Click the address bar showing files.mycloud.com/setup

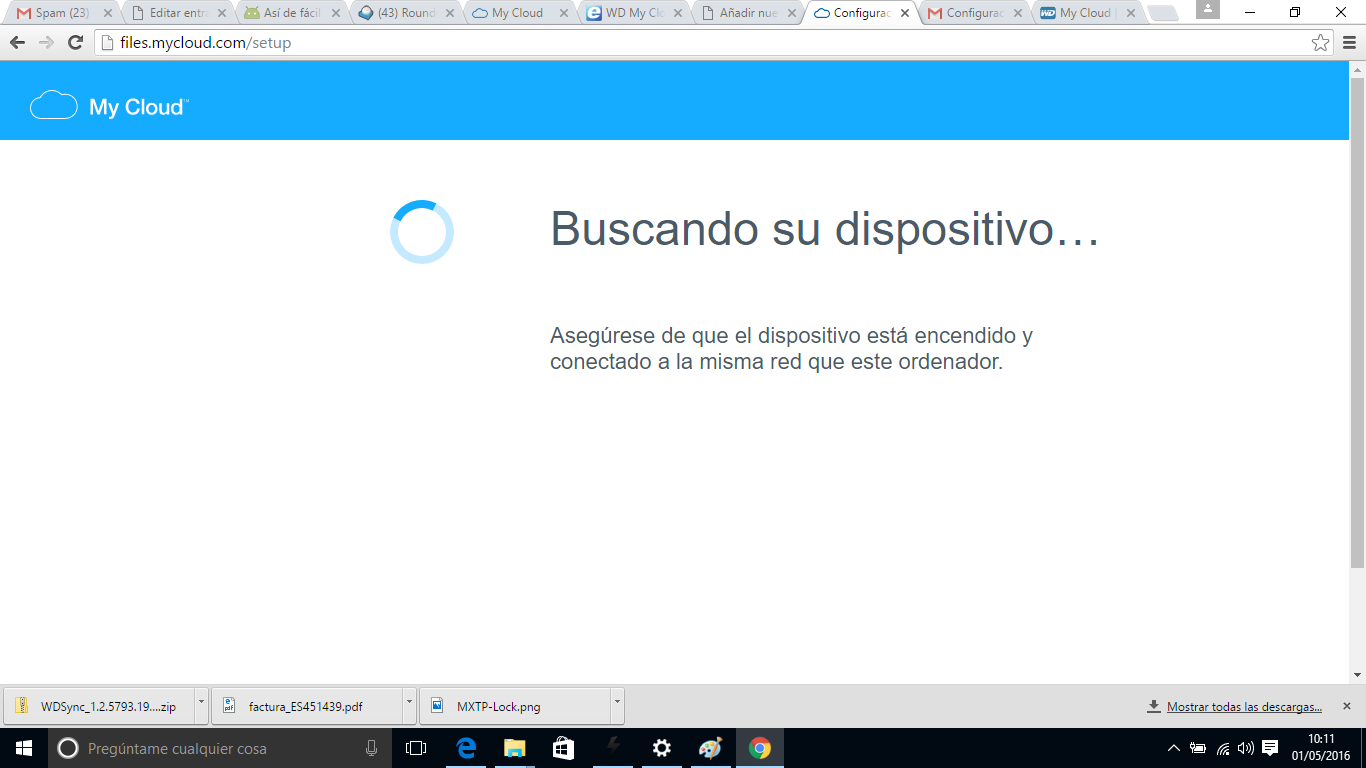point(700,43)
